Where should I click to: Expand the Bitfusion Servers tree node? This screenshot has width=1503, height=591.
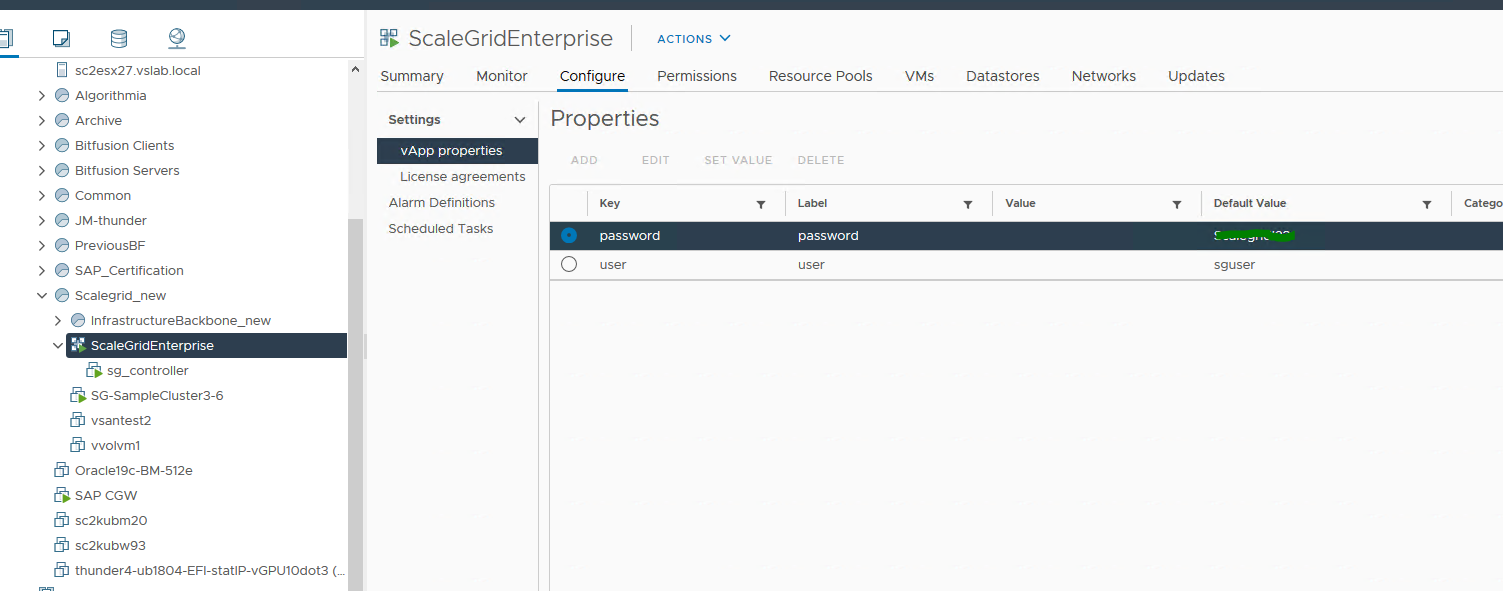pyautogui.click(x=42, y=171)
